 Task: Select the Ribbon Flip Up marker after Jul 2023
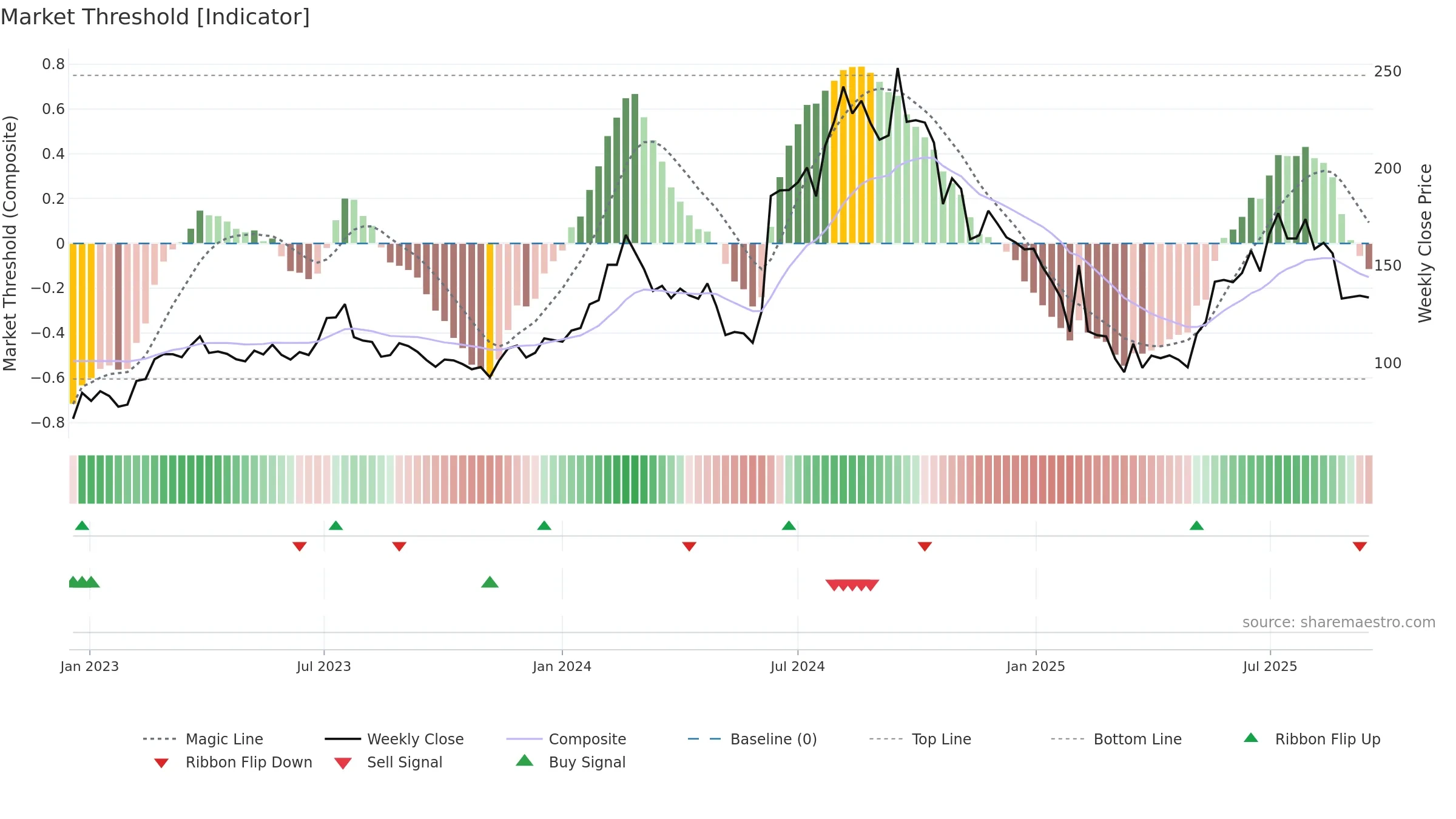335,525
